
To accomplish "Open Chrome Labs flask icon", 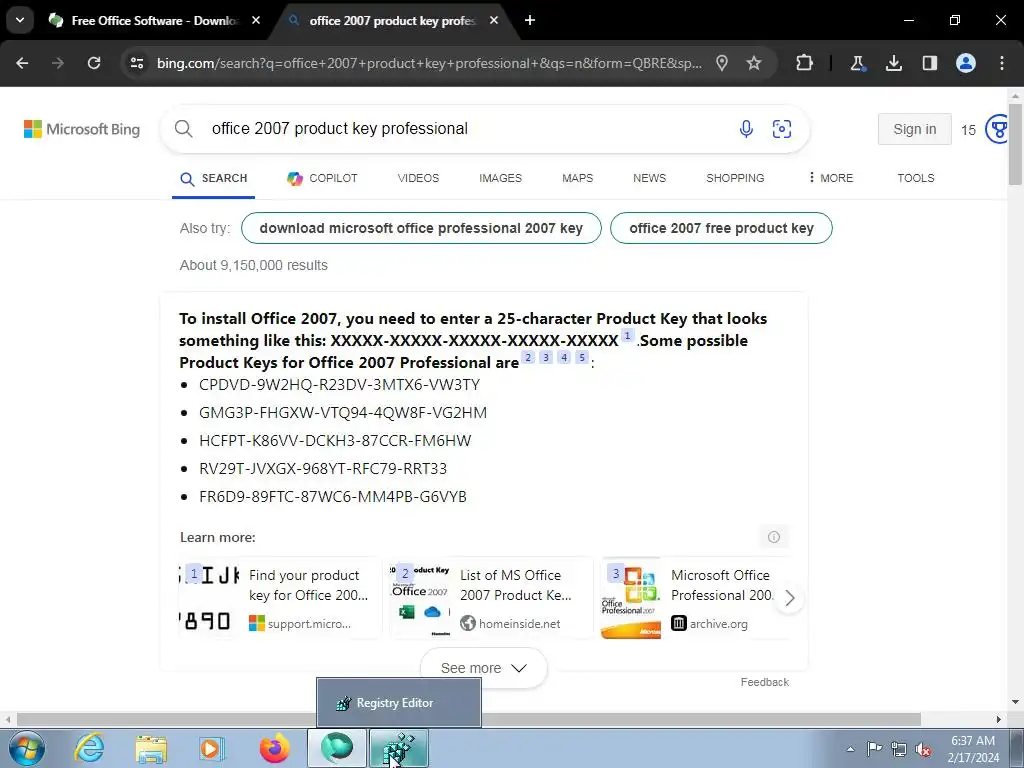I will (857, 63).
